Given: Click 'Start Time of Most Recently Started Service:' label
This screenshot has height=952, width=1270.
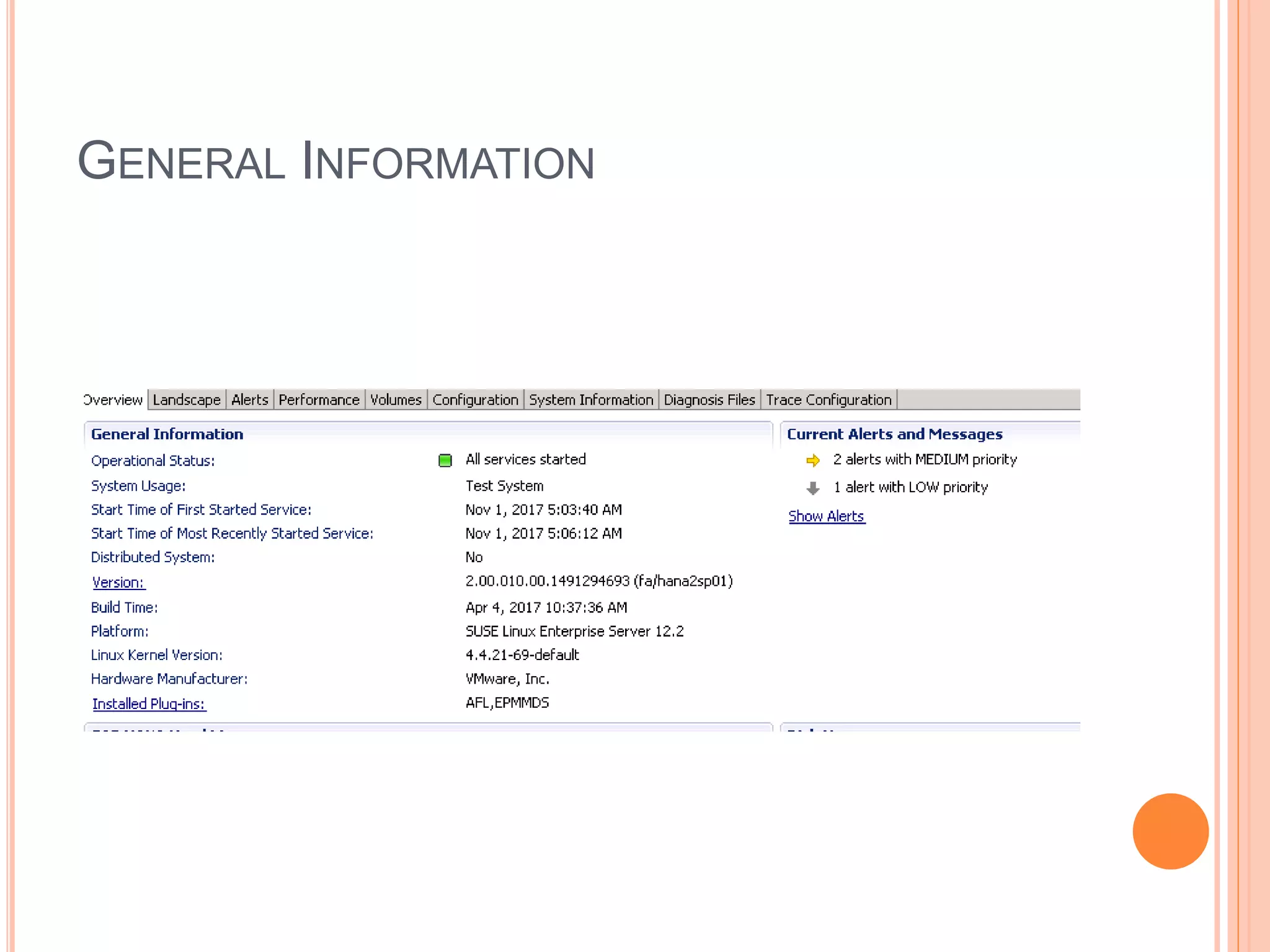Looking at the screenshot, I should pyautogui.click(x=233, y=534).
